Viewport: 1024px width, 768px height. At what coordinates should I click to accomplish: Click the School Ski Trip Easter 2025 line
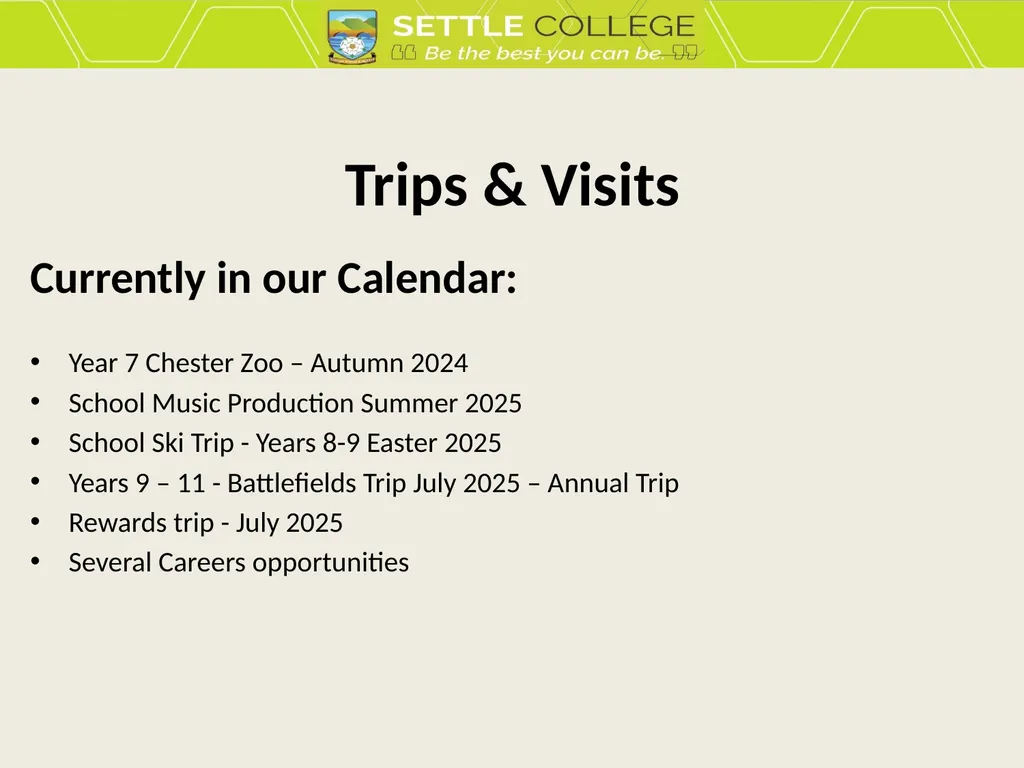pos(285,443)
